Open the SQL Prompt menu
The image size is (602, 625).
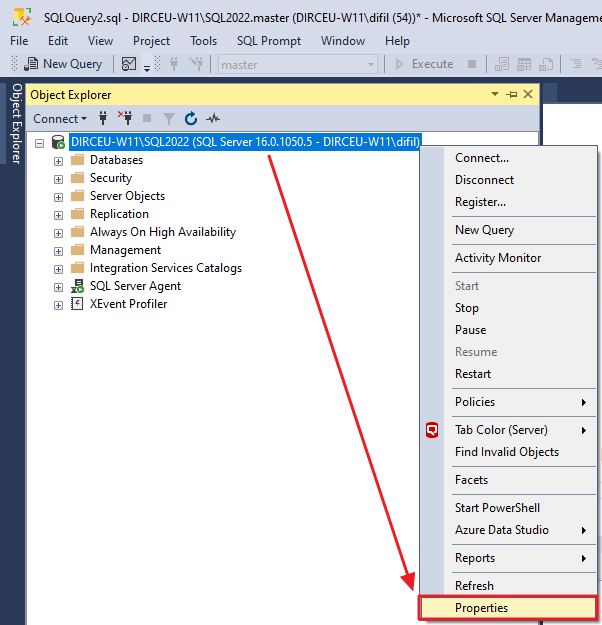(269, 41)
